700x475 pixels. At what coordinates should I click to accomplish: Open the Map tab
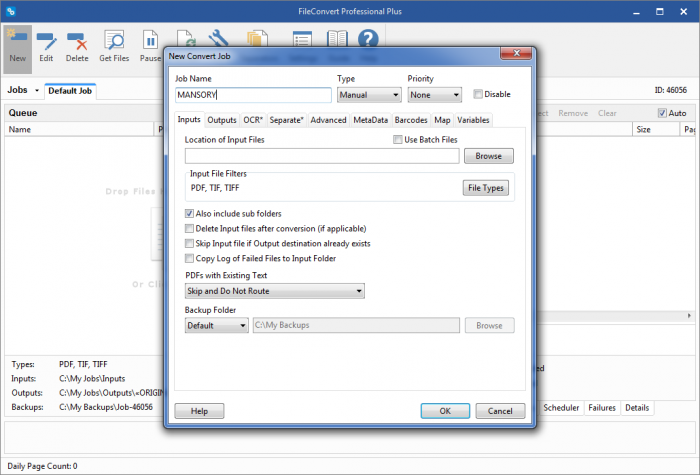pos(442,120)
